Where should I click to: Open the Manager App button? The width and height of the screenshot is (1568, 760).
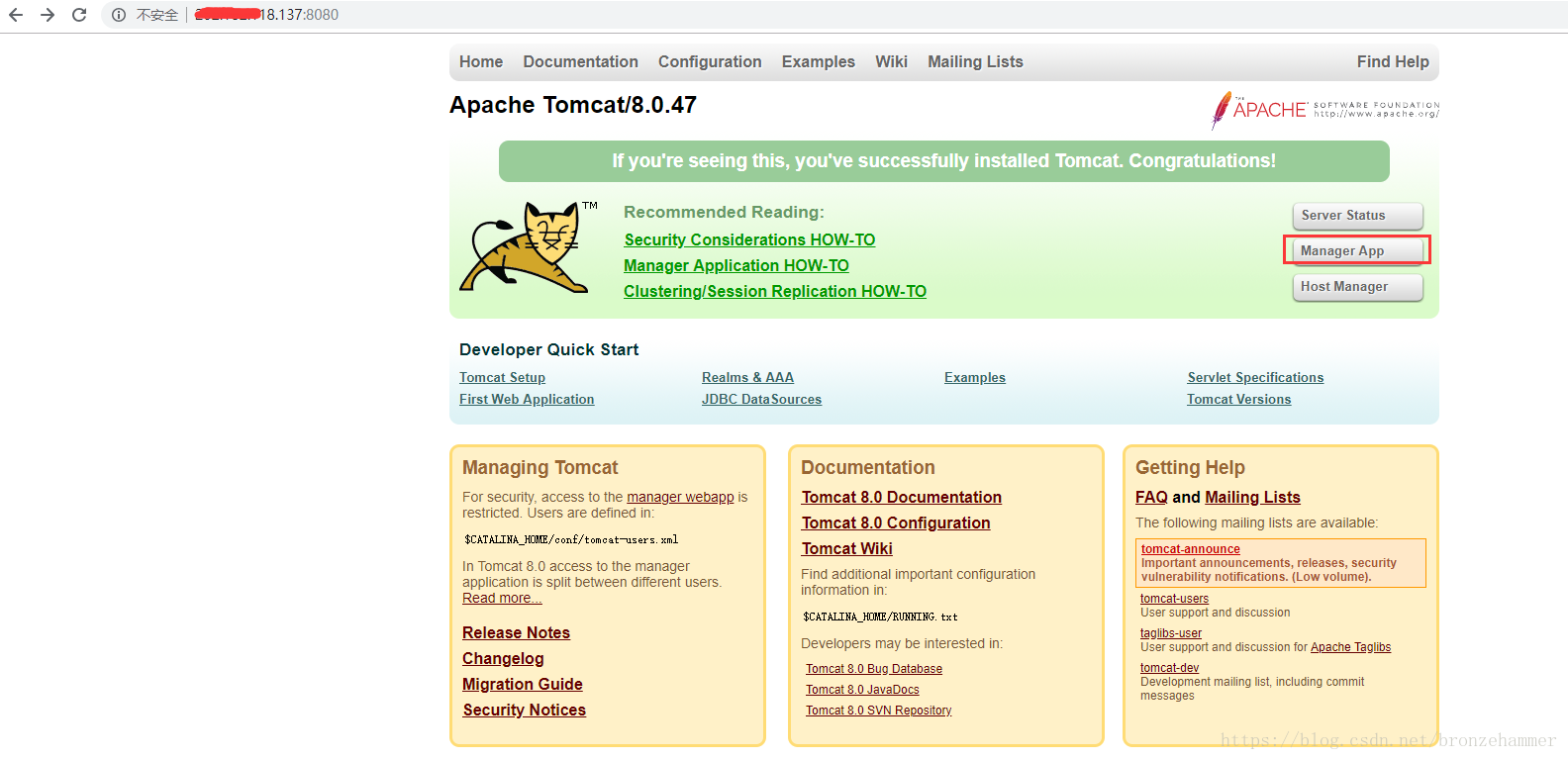click(1357, 251)
